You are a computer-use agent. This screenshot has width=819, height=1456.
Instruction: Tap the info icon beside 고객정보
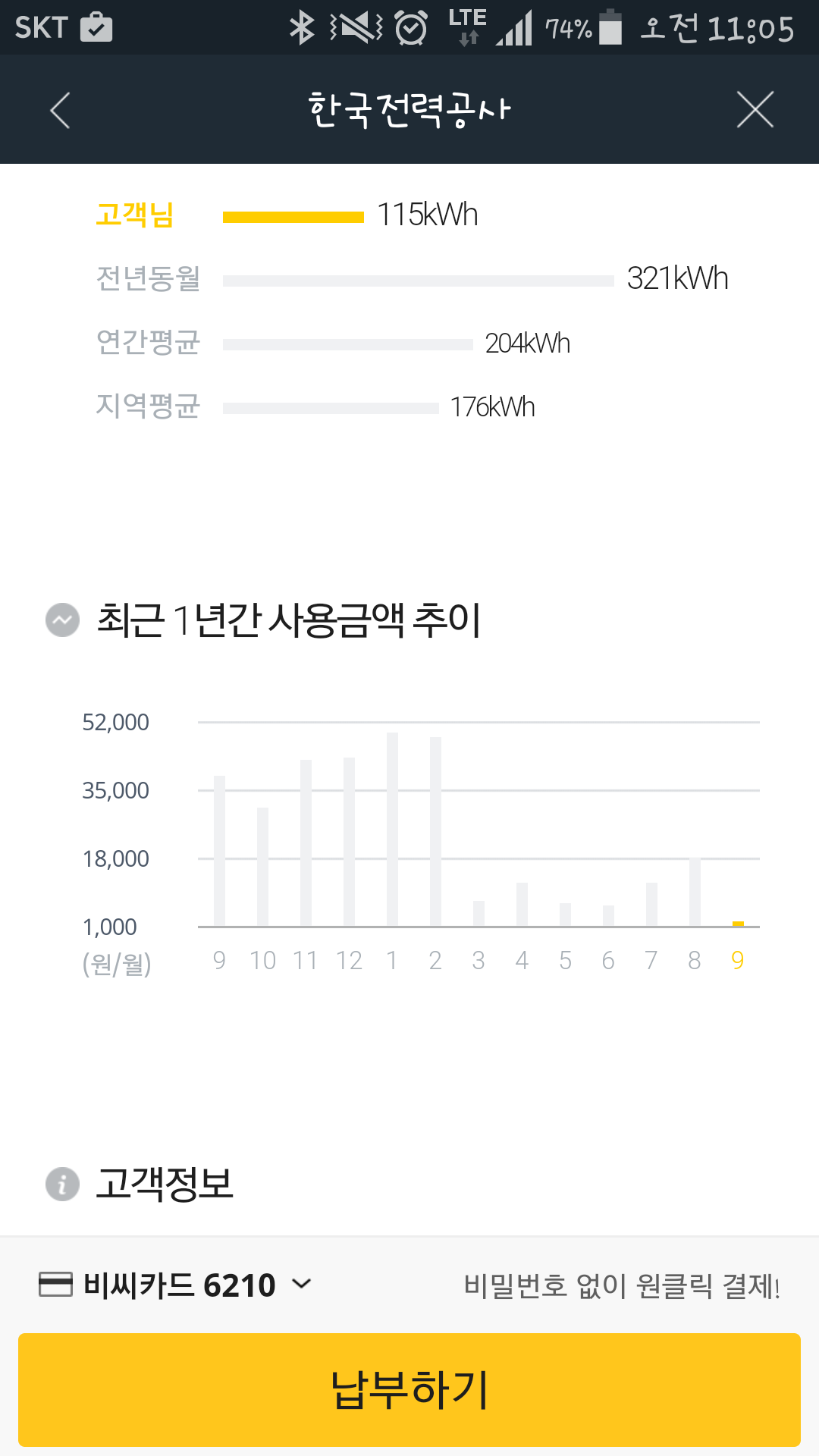point(62,1184)
